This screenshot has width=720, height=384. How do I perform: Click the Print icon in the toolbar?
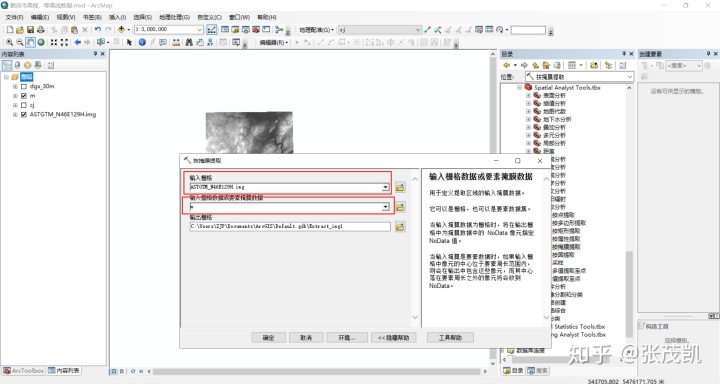click(40, 30)
